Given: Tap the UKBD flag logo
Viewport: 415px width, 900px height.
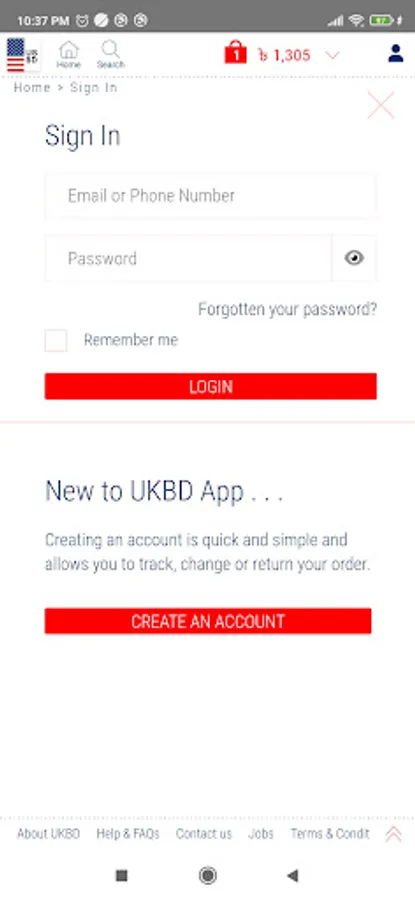Looking at the screenshot, I should pos(23,55).
